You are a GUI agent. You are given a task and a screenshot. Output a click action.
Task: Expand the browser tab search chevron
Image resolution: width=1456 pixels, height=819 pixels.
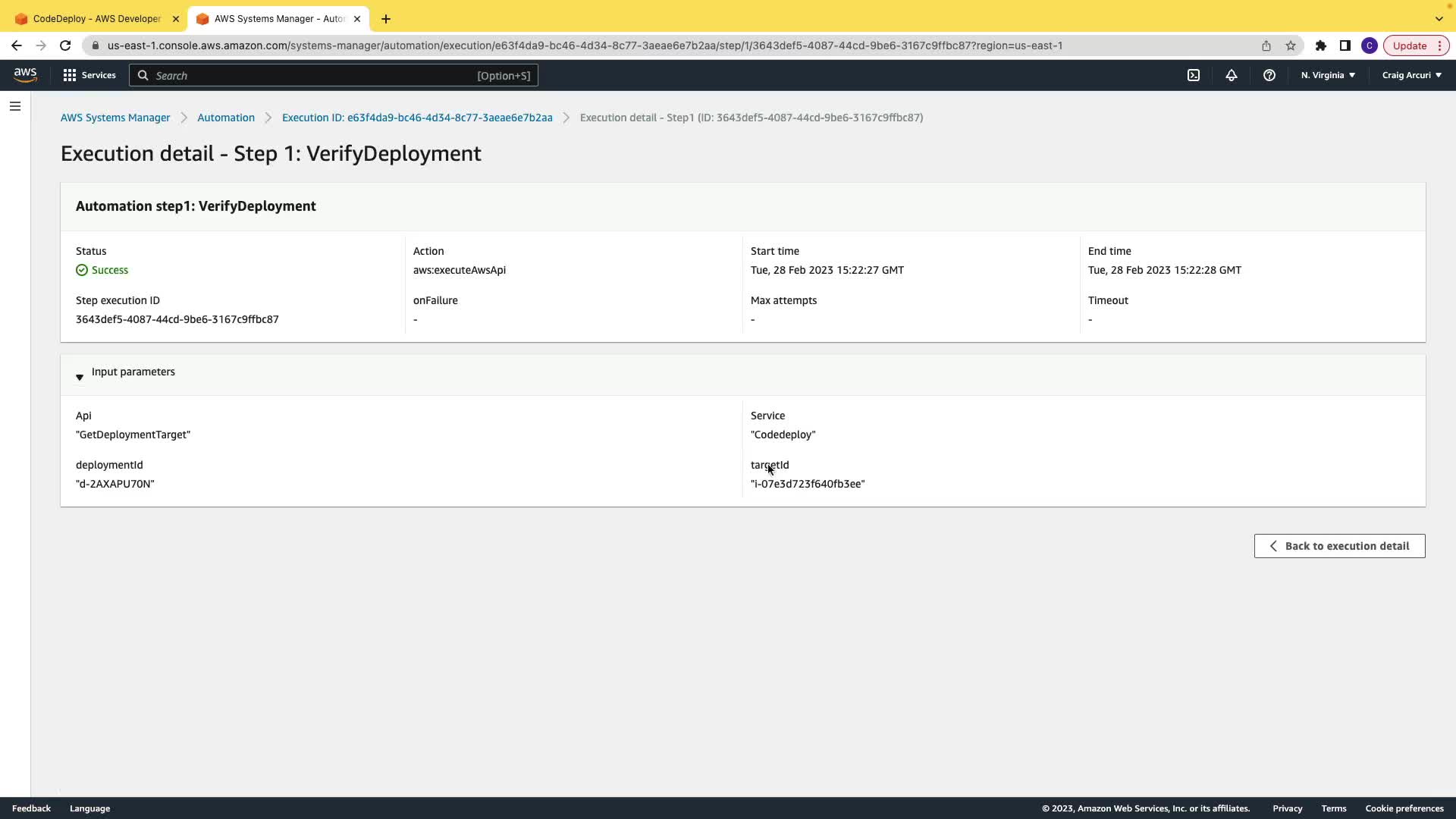1439,18
